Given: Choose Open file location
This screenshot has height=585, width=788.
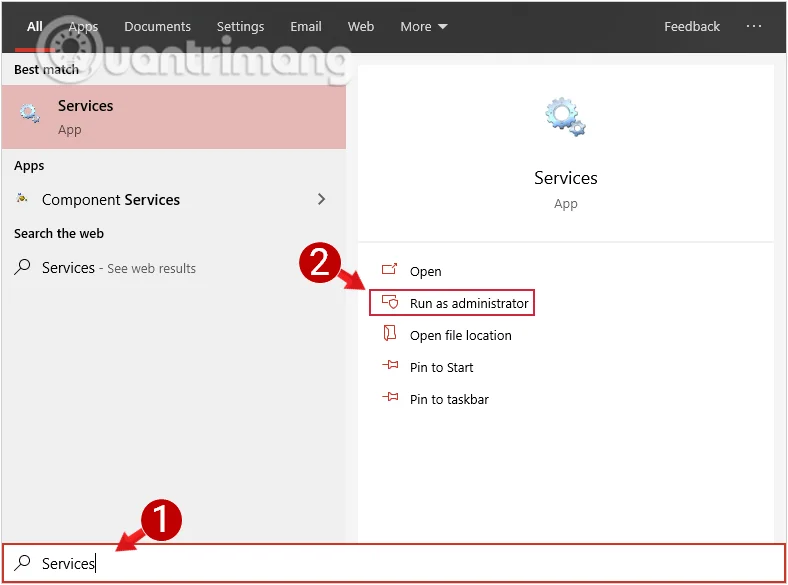Looking at the screenshot, I should (460, 335).
